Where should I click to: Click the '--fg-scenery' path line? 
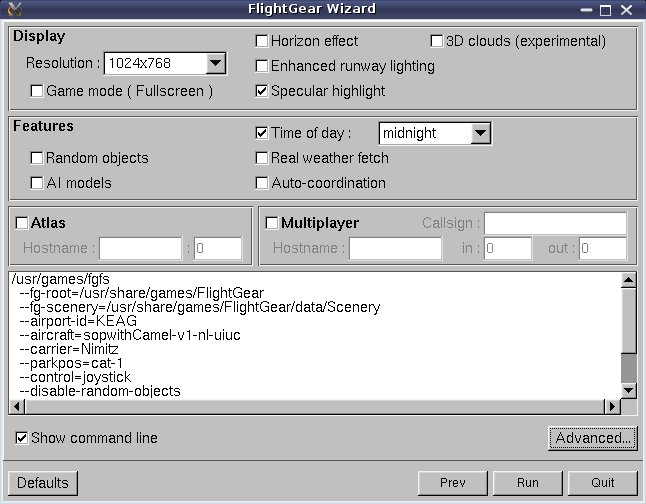point(200,307)
